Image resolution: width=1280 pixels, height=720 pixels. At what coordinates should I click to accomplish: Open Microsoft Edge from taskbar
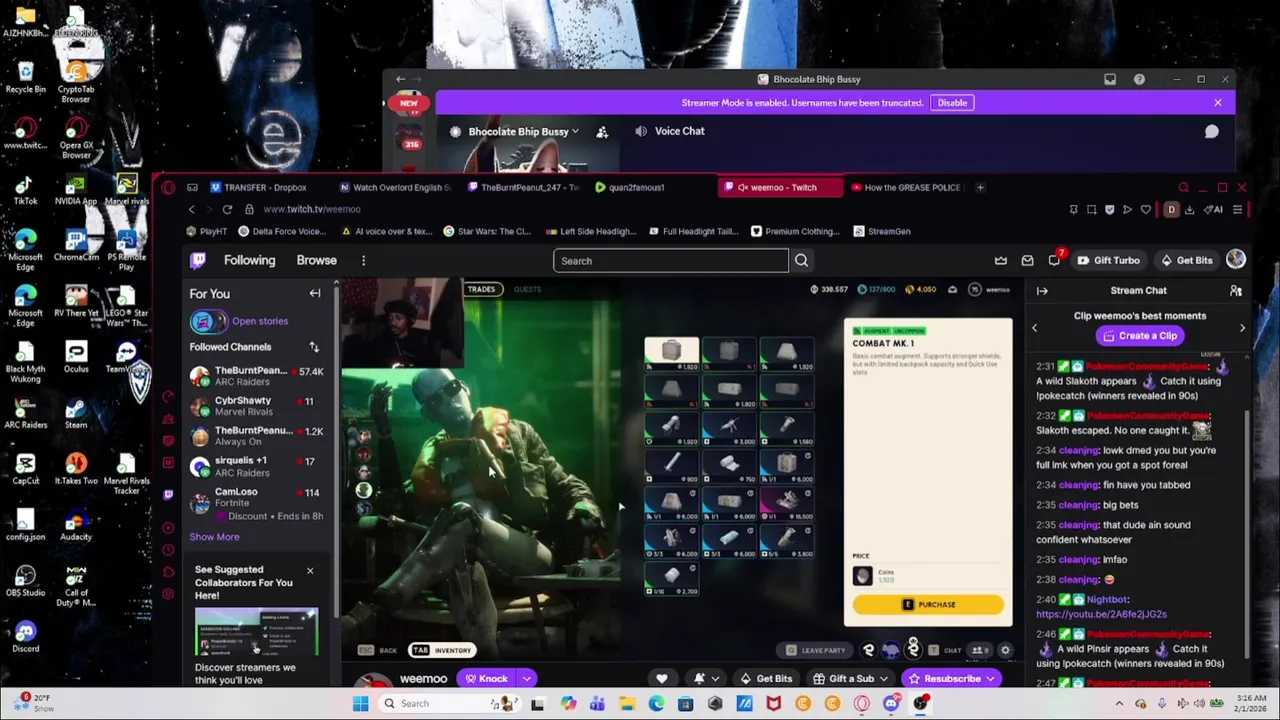(x=656, y=704)
